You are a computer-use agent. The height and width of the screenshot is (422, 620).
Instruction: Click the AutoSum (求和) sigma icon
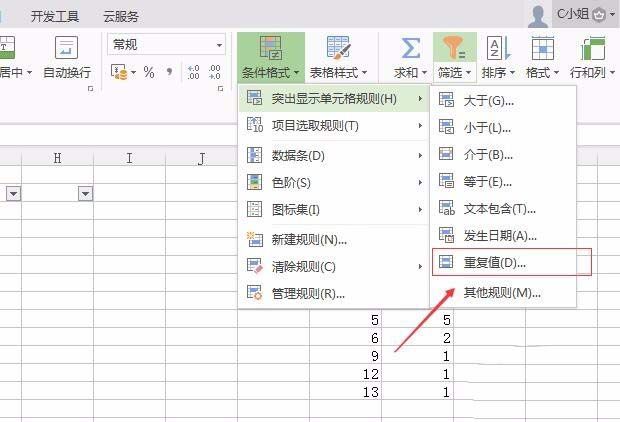coord(410,48)
